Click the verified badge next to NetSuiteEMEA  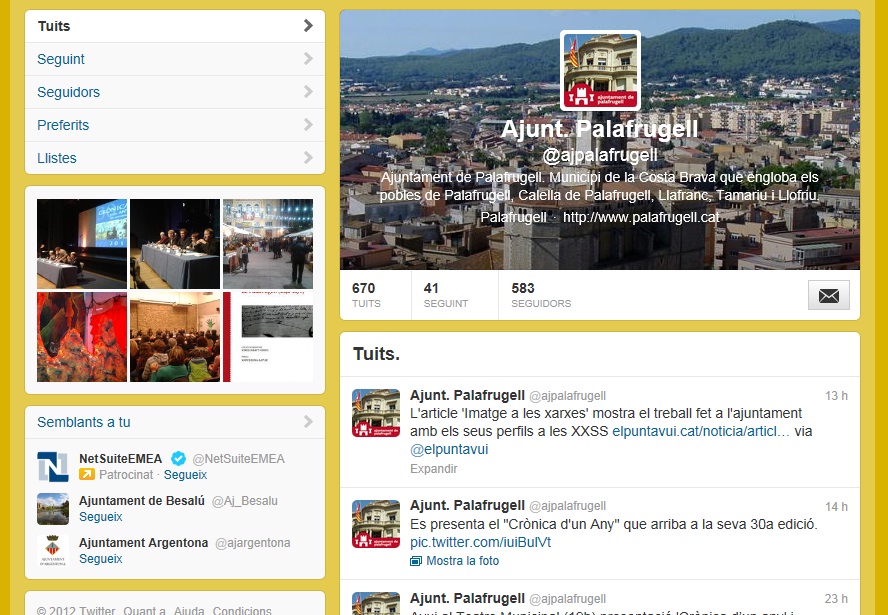(x=178, y=458)
